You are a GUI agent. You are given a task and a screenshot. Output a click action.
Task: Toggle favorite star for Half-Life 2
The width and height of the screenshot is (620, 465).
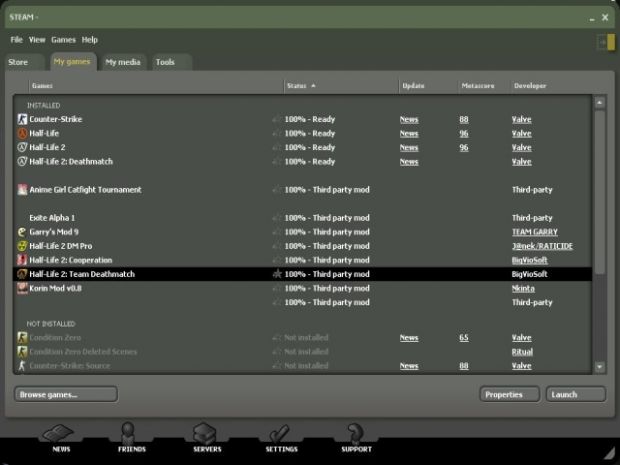[277, 147]
